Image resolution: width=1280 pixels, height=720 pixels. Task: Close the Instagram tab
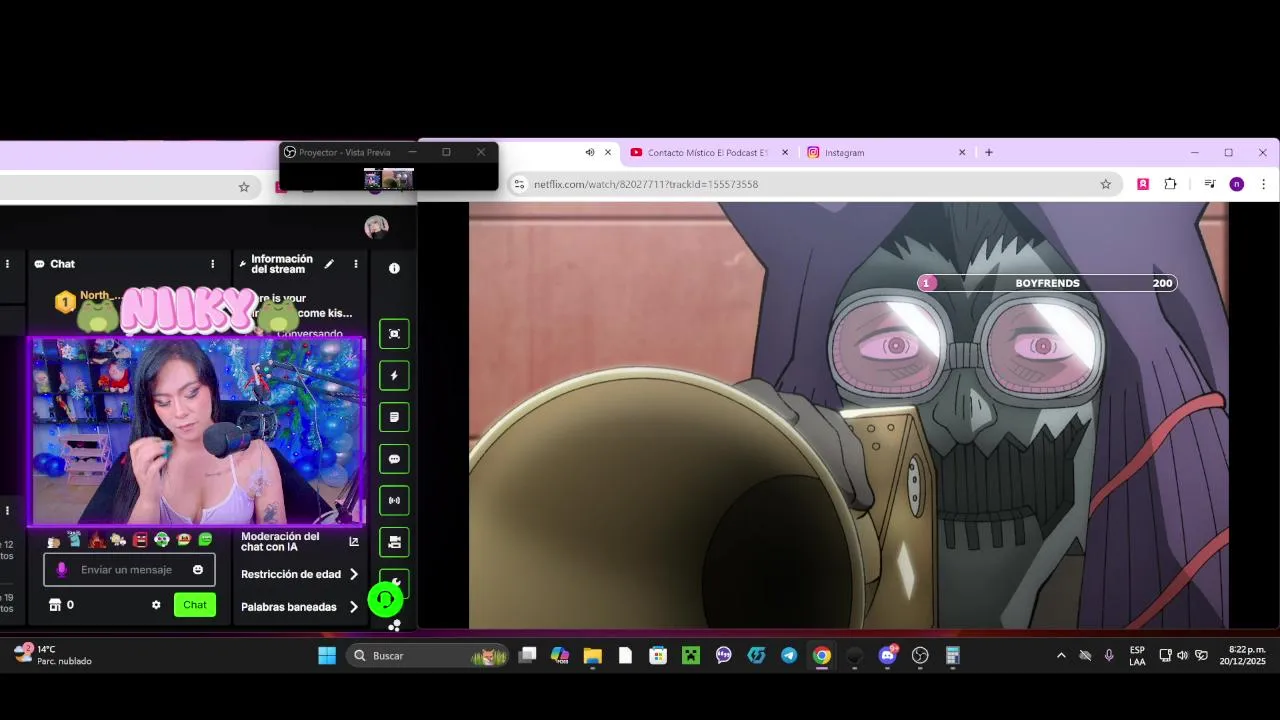[962, 153]
